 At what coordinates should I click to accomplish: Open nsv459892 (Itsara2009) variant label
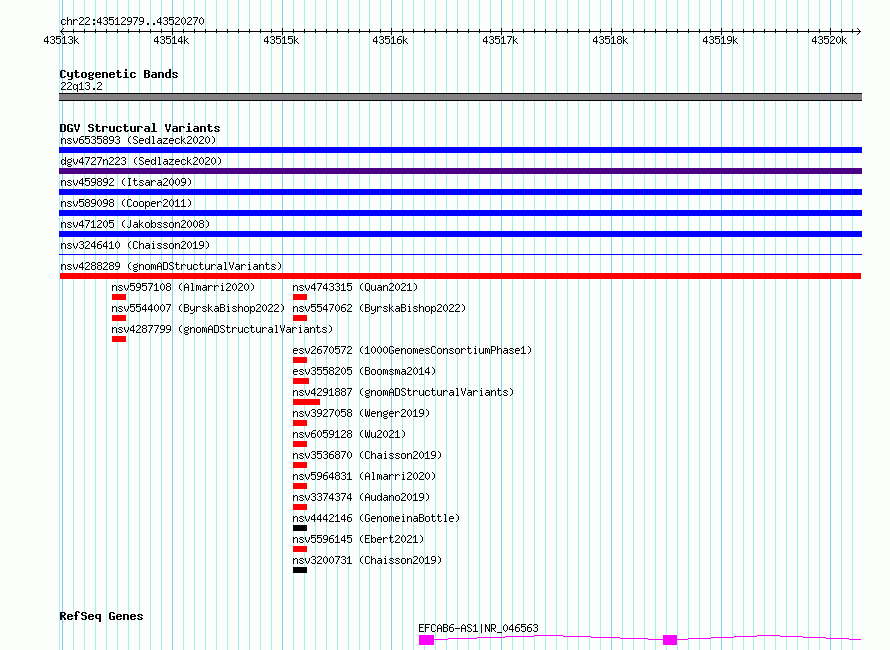coord(126,182)
